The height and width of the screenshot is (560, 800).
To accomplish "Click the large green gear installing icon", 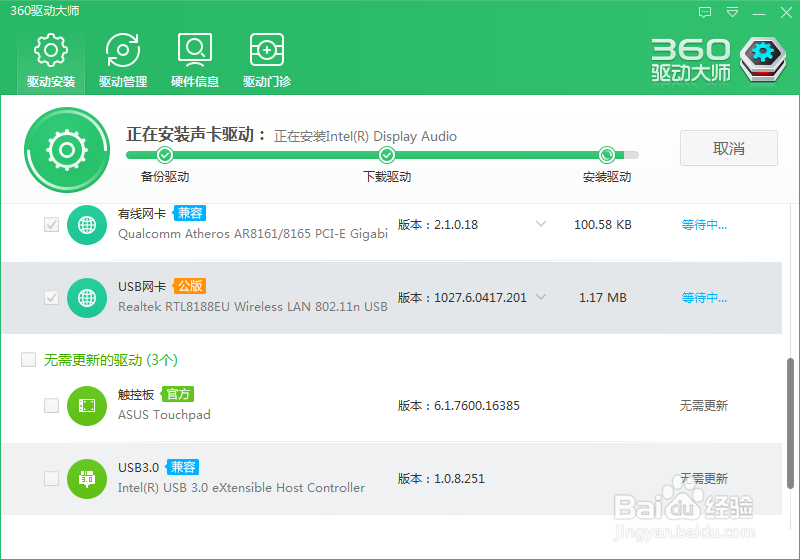I will pos(67,150).
